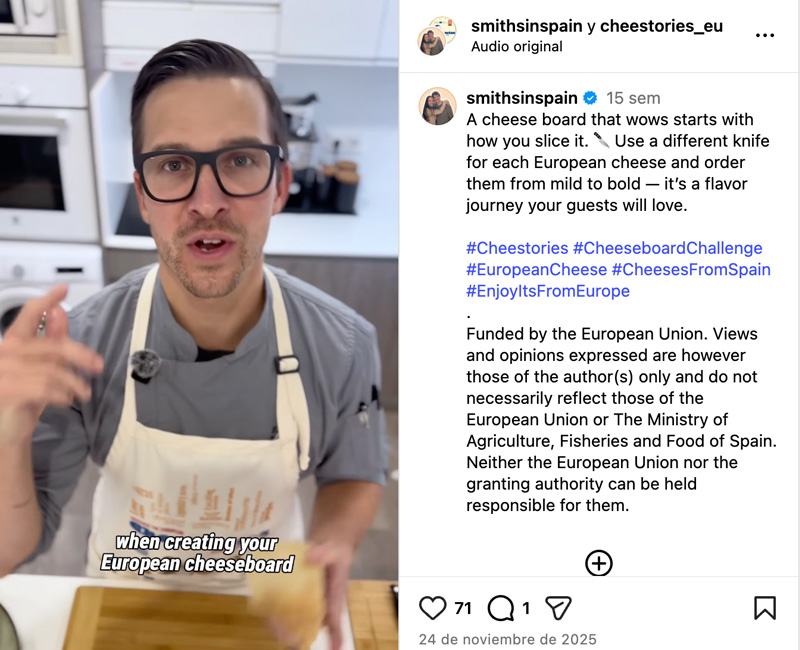This screenshot has height=650, width=800.
Task: Follow the #EuropeanCheese hashtag link
Action: 536,269
